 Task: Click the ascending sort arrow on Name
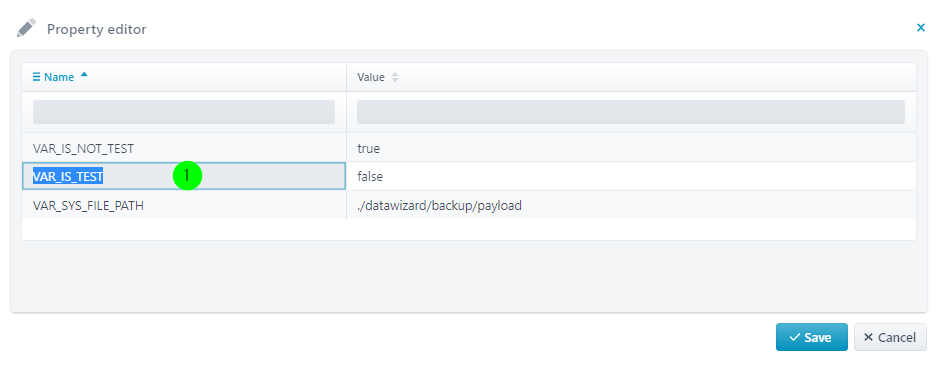pyautogui.click(x=84, y=75)
